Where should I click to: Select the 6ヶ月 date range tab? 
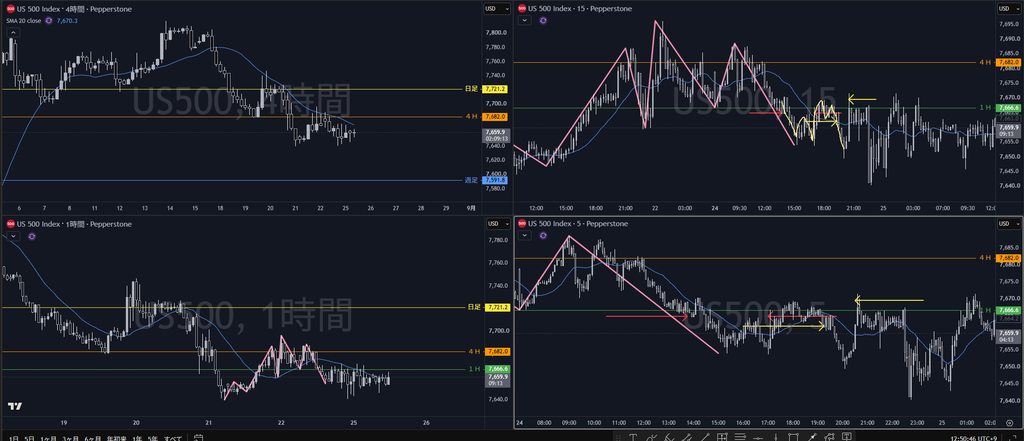tap(92, 438)
